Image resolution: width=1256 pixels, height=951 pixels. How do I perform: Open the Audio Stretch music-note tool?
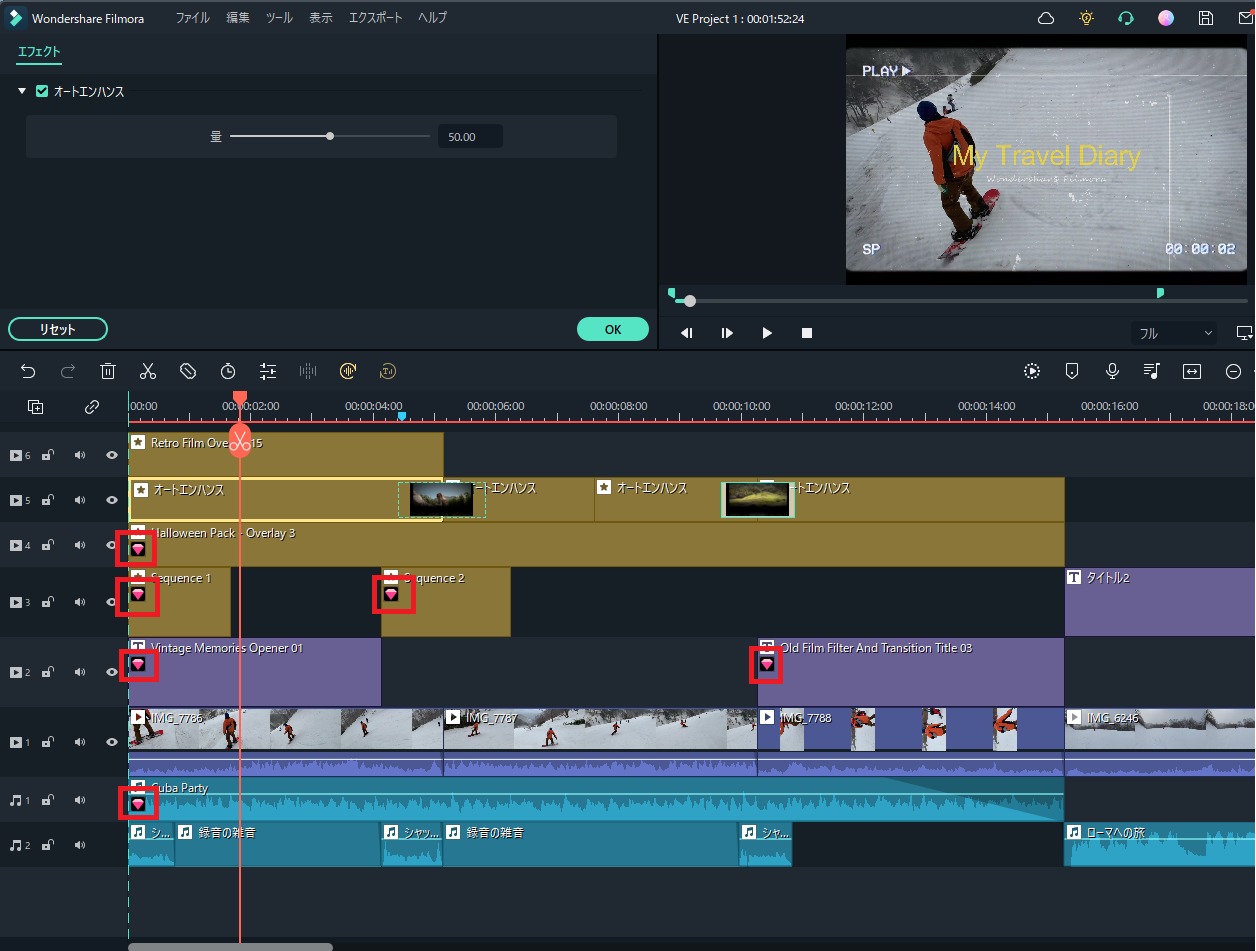pos(1152,370)
